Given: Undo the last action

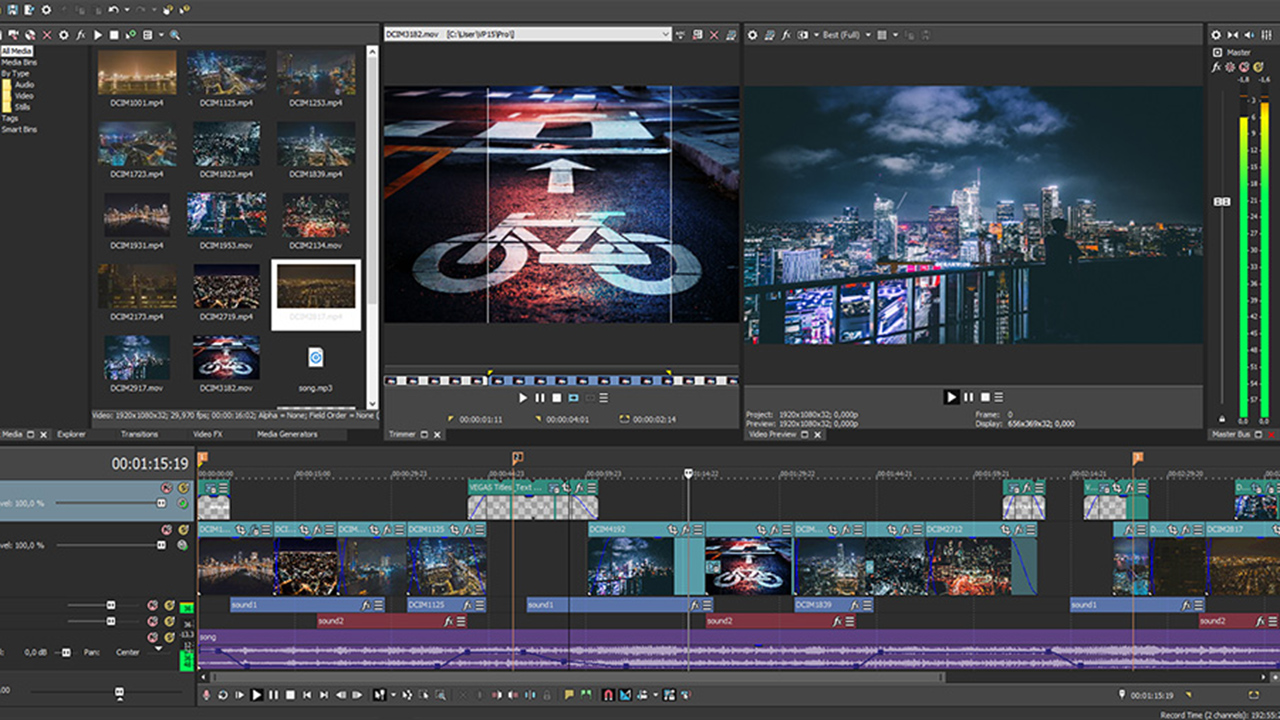Looking at the screenshot, I should click(x=112, y=10).
